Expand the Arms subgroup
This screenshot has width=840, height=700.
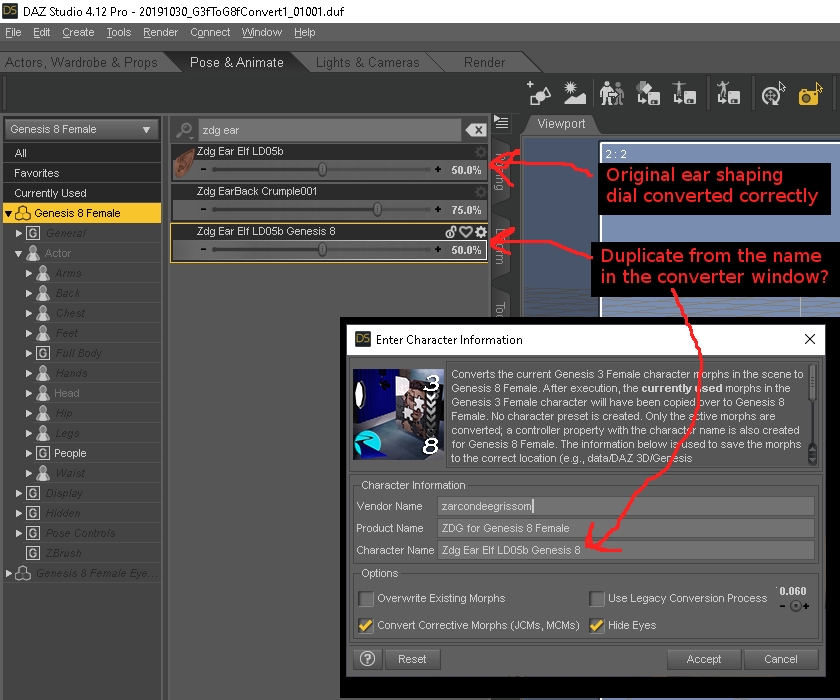click(x=29, y=273)
